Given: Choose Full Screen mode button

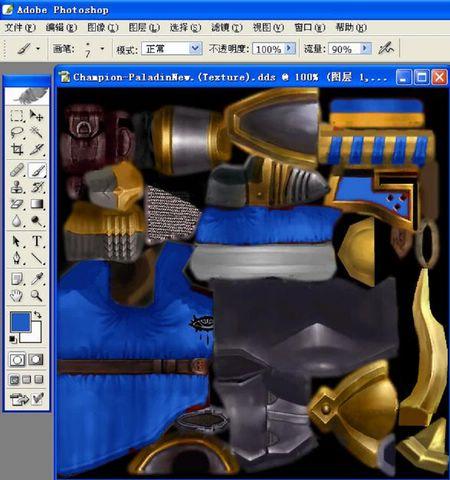Looking at the screenshot, I should (x=39, y=380).
